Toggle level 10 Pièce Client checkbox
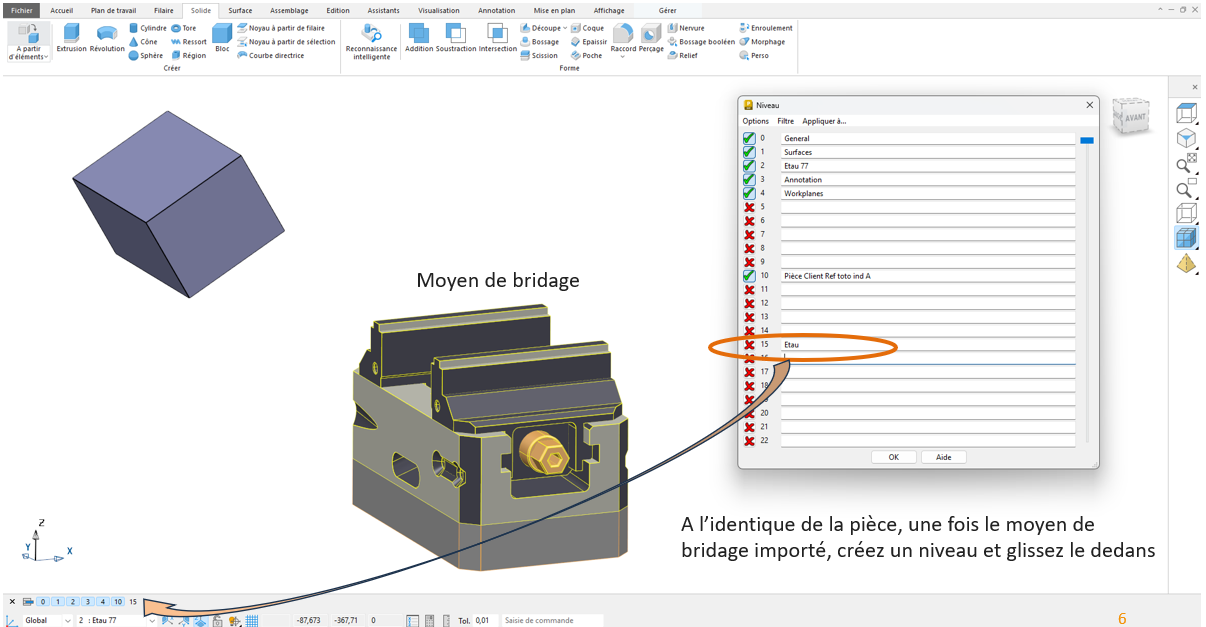This screenshot has height=627, width=1206. (x=749, y=275)
